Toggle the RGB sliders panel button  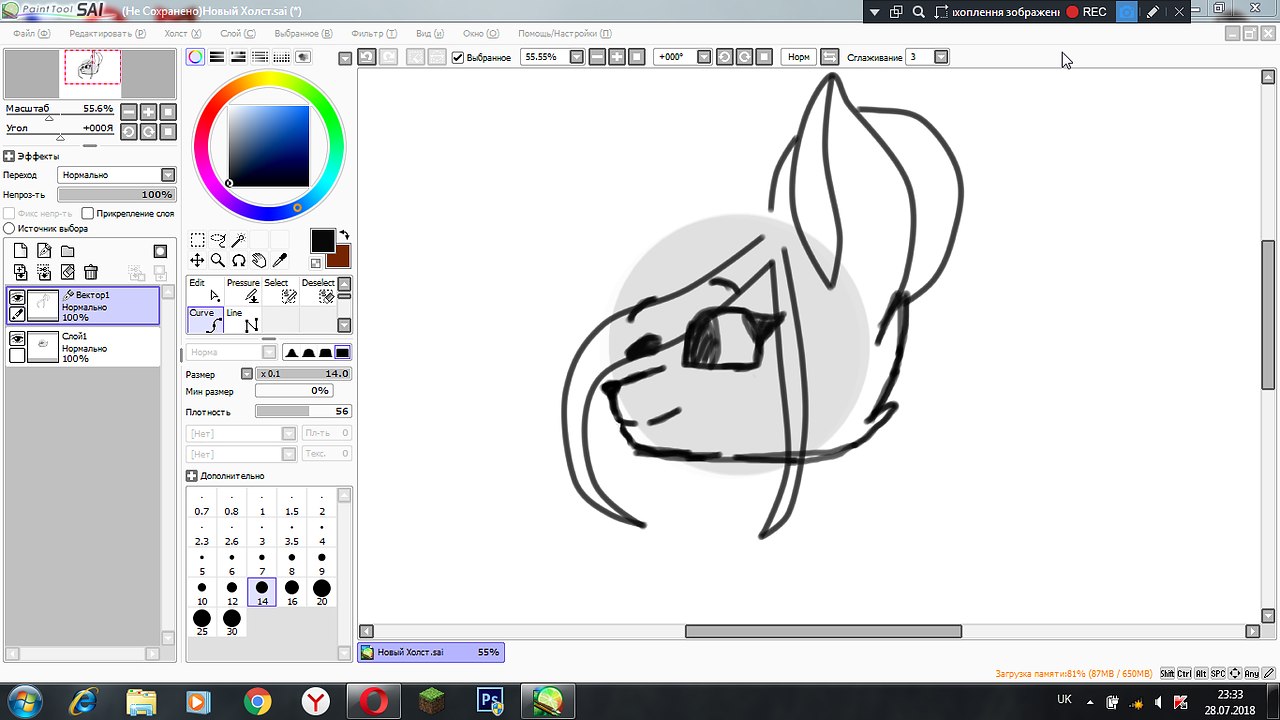(x=217, y=57)
